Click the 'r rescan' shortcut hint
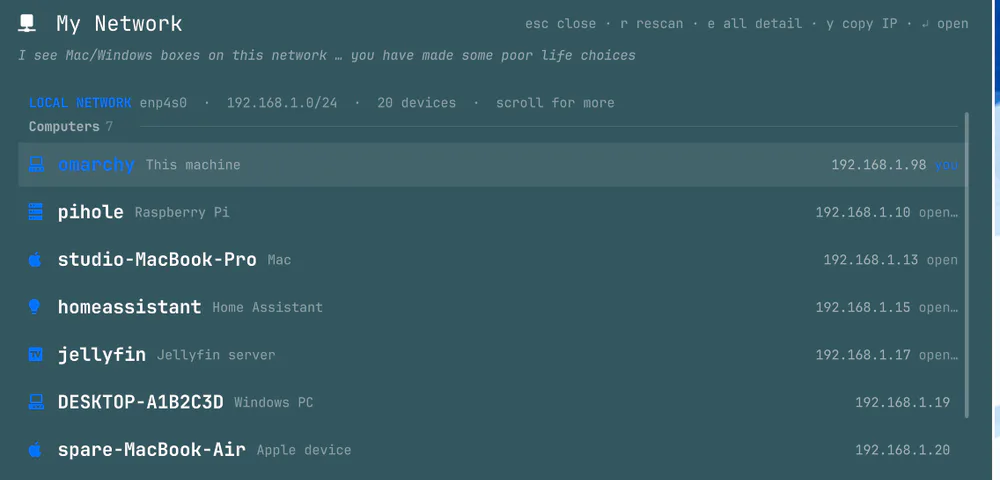This screenshot has width=1000, height=480. click(651, 24)
